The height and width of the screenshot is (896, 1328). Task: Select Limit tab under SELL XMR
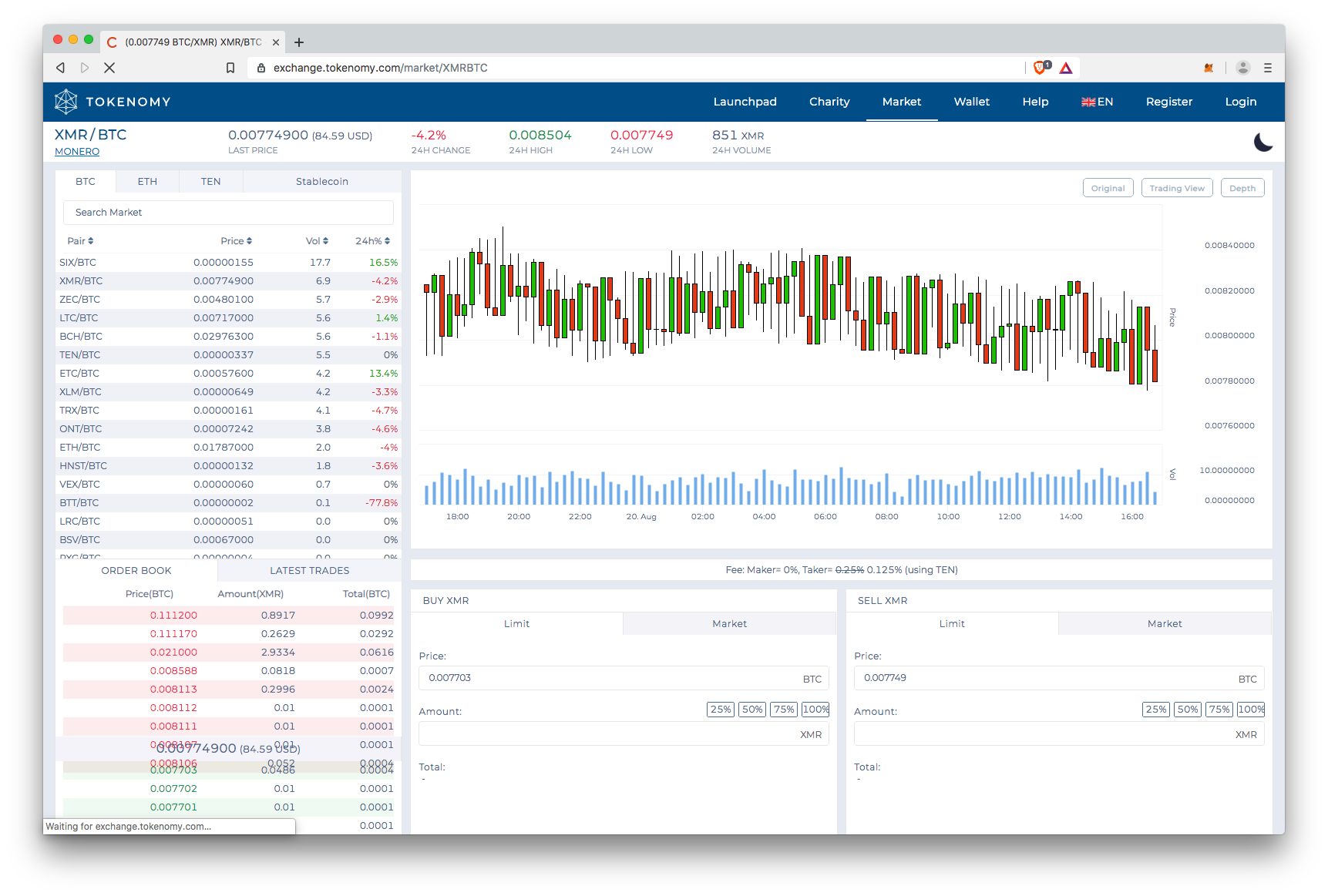tap(952, 624)
